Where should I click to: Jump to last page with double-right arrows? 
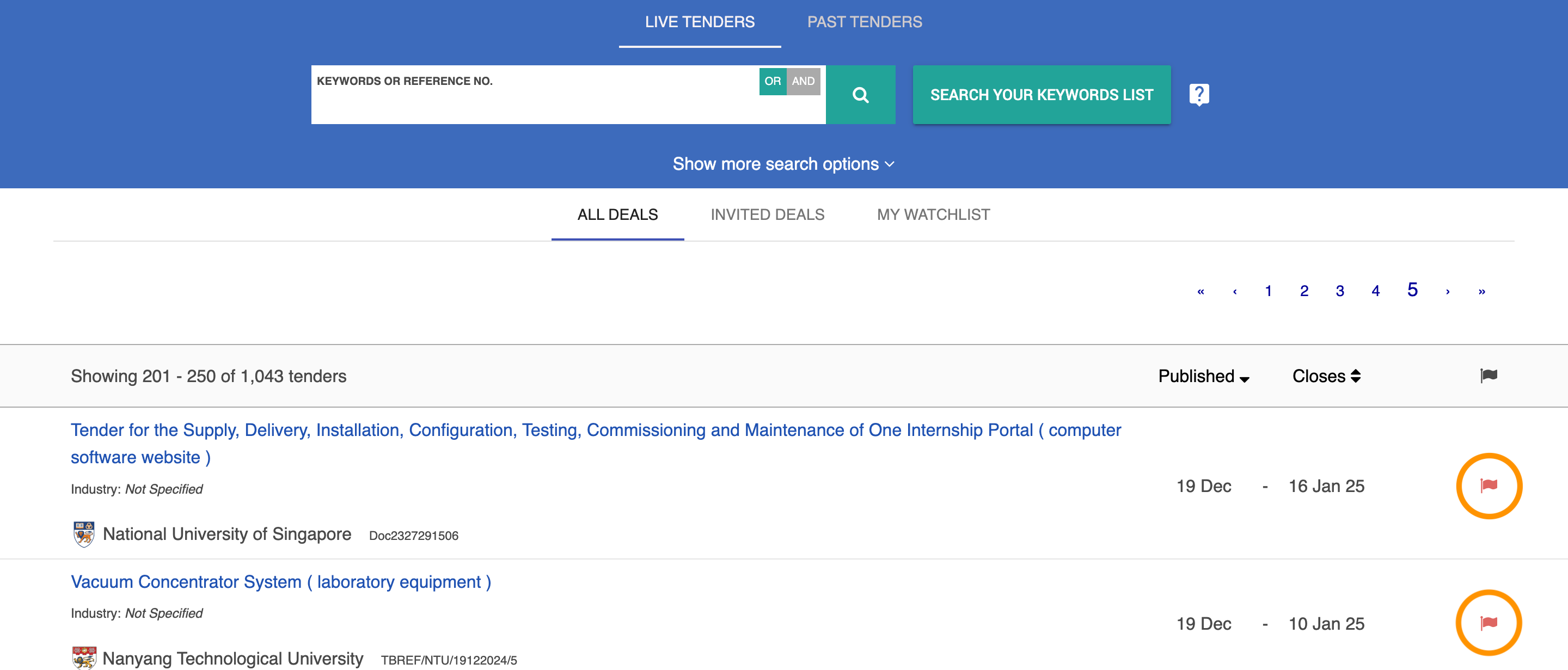pos(1481,292)
